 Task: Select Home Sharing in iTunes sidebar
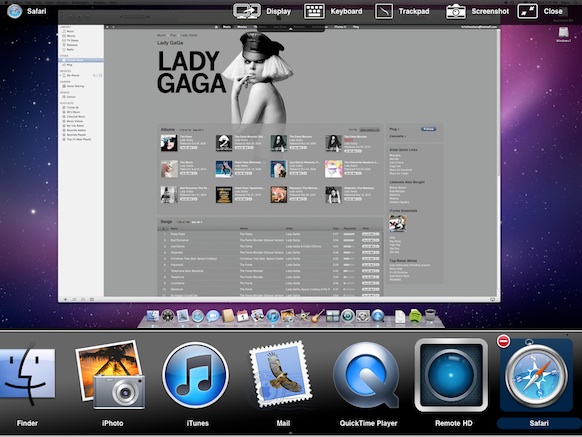tap(73, 86)
